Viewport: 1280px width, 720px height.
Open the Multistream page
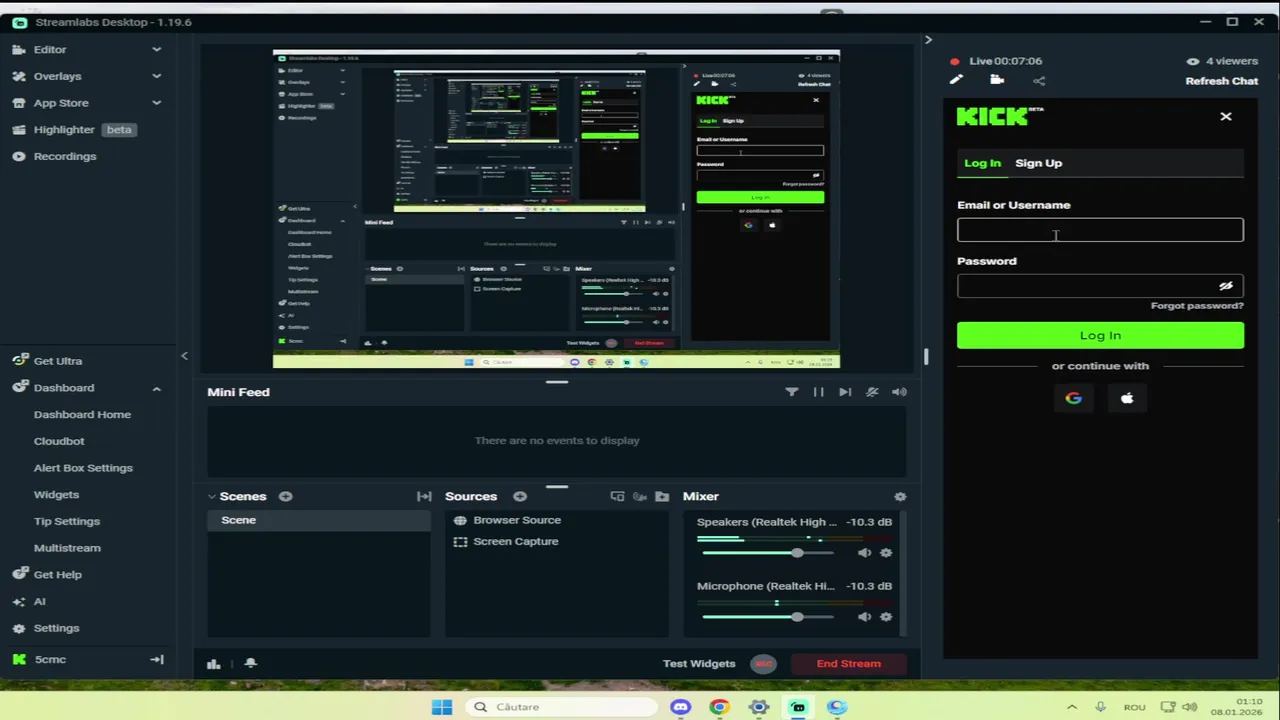(67, 548)
